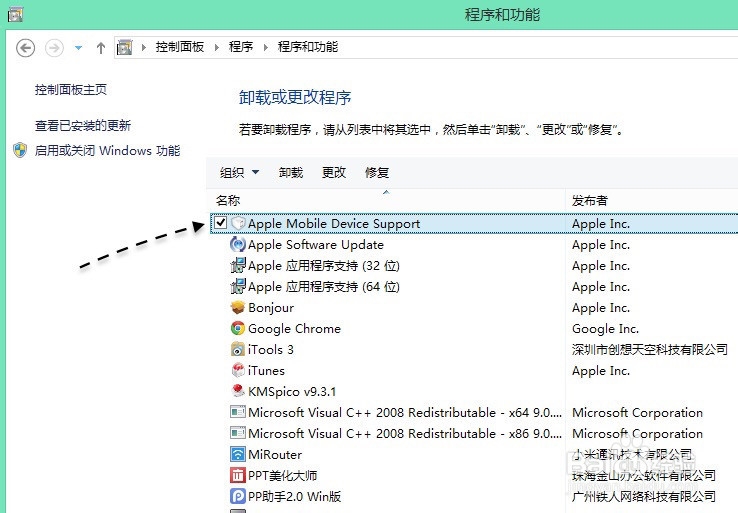Click the address bar Control Panel icon
The height and width of the screenshot is (513, 738).
click(x=125, y=48)
